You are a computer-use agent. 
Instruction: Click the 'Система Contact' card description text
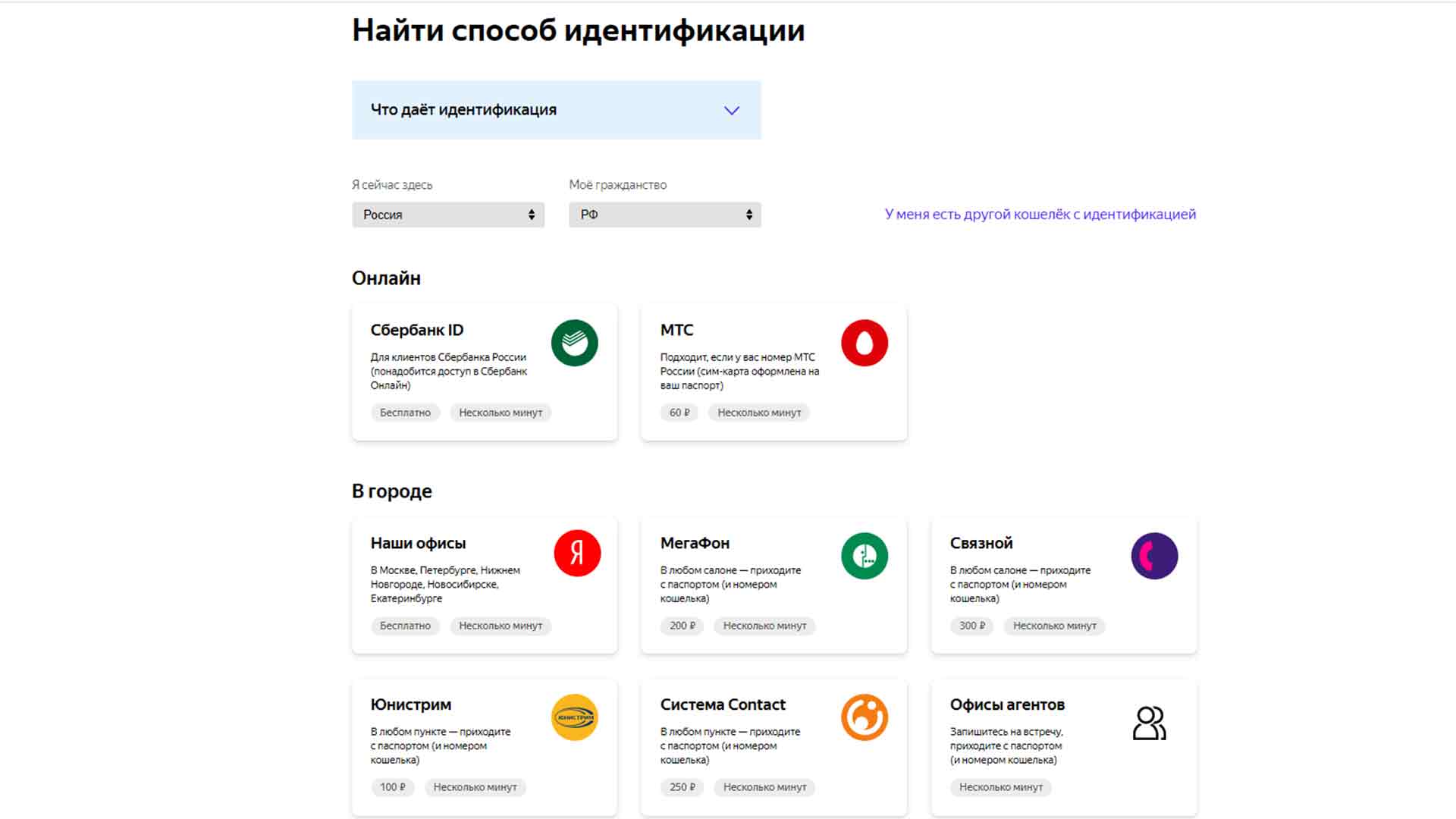[730, 746]
